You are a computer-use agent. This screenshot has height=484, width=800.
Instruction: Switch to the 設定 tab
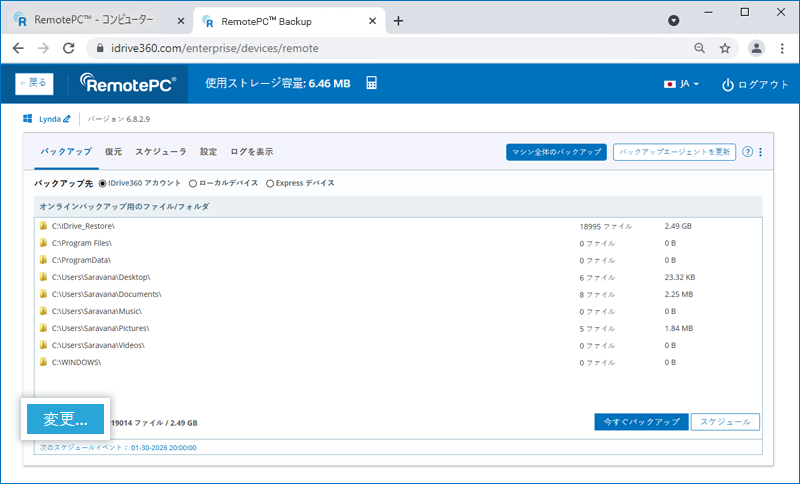click(x=209, y=151)
